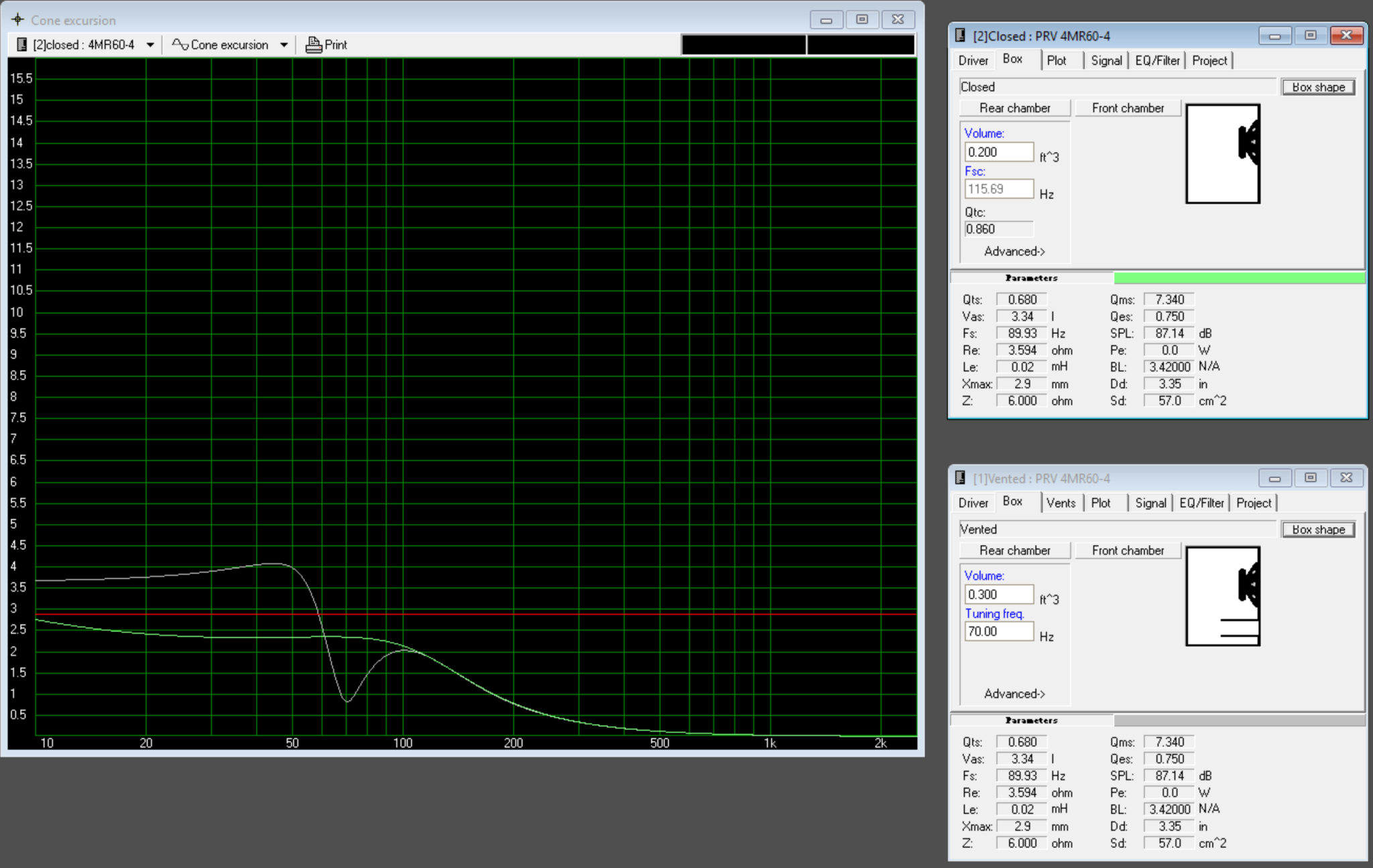
Task: Open the Driver tab in the Vented window
Action: 973,503
